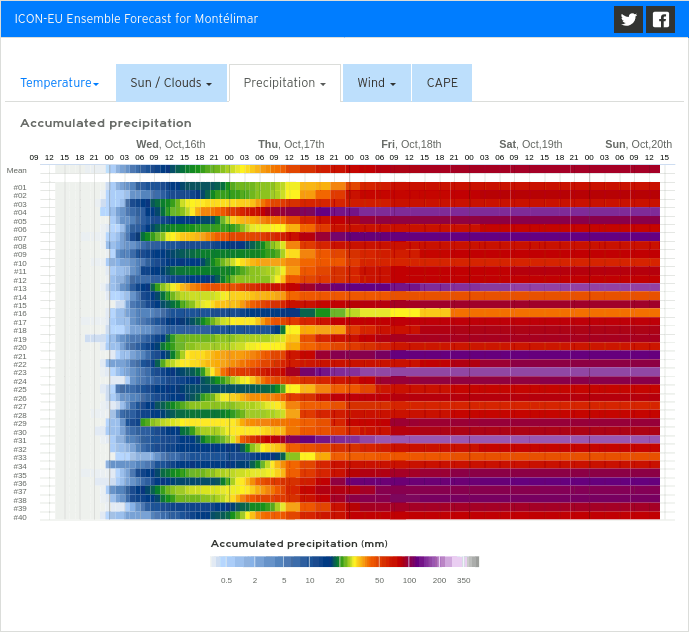Click legend value 50
689x632 pixels.
[379, 581]
